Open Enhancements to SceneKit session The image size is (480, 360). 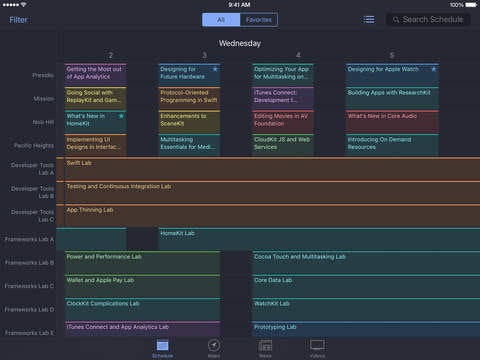[189, 122]
